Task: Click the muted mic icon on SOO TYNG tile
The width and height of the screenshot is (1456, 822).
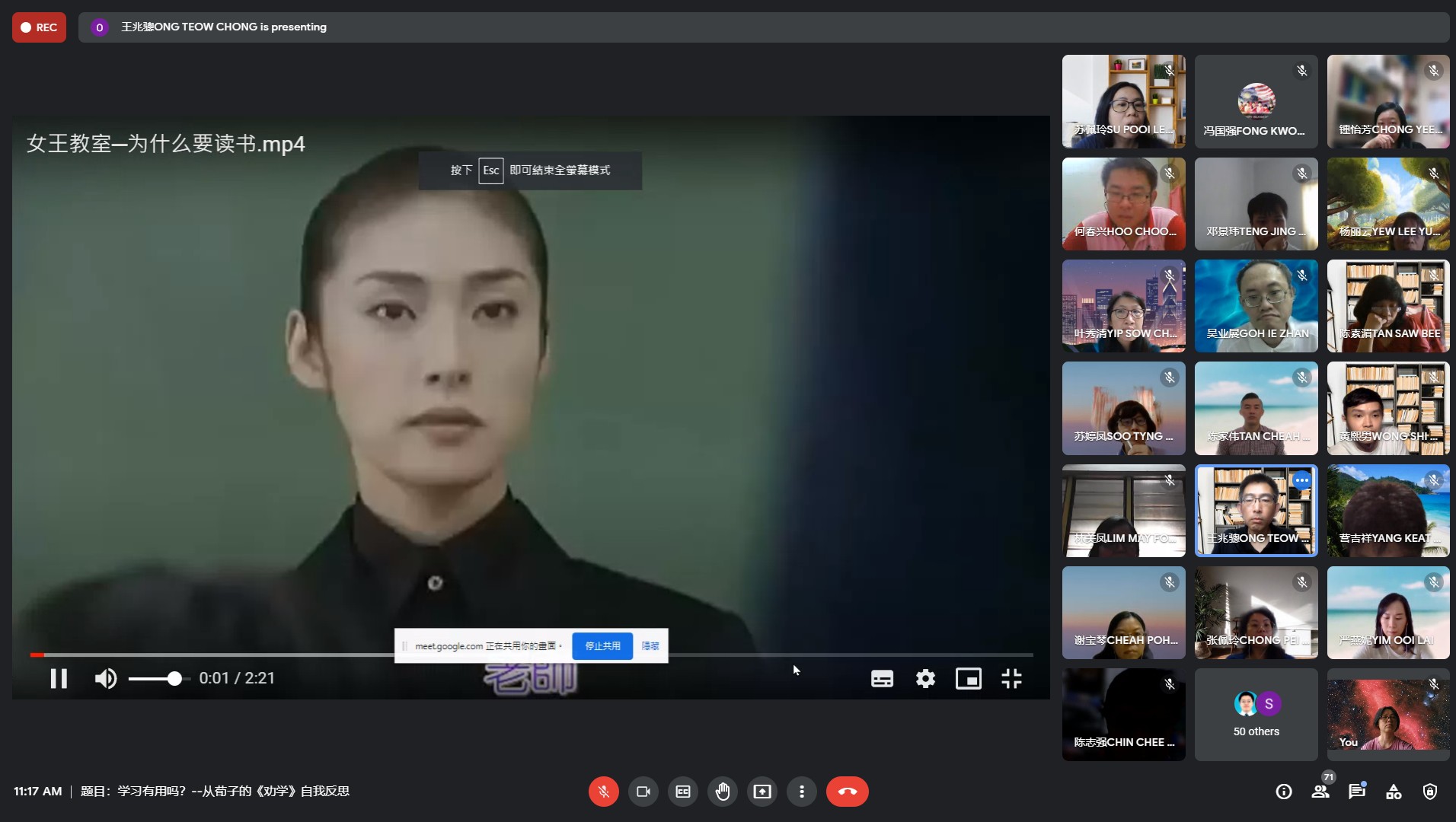Action: (1170, 378)
